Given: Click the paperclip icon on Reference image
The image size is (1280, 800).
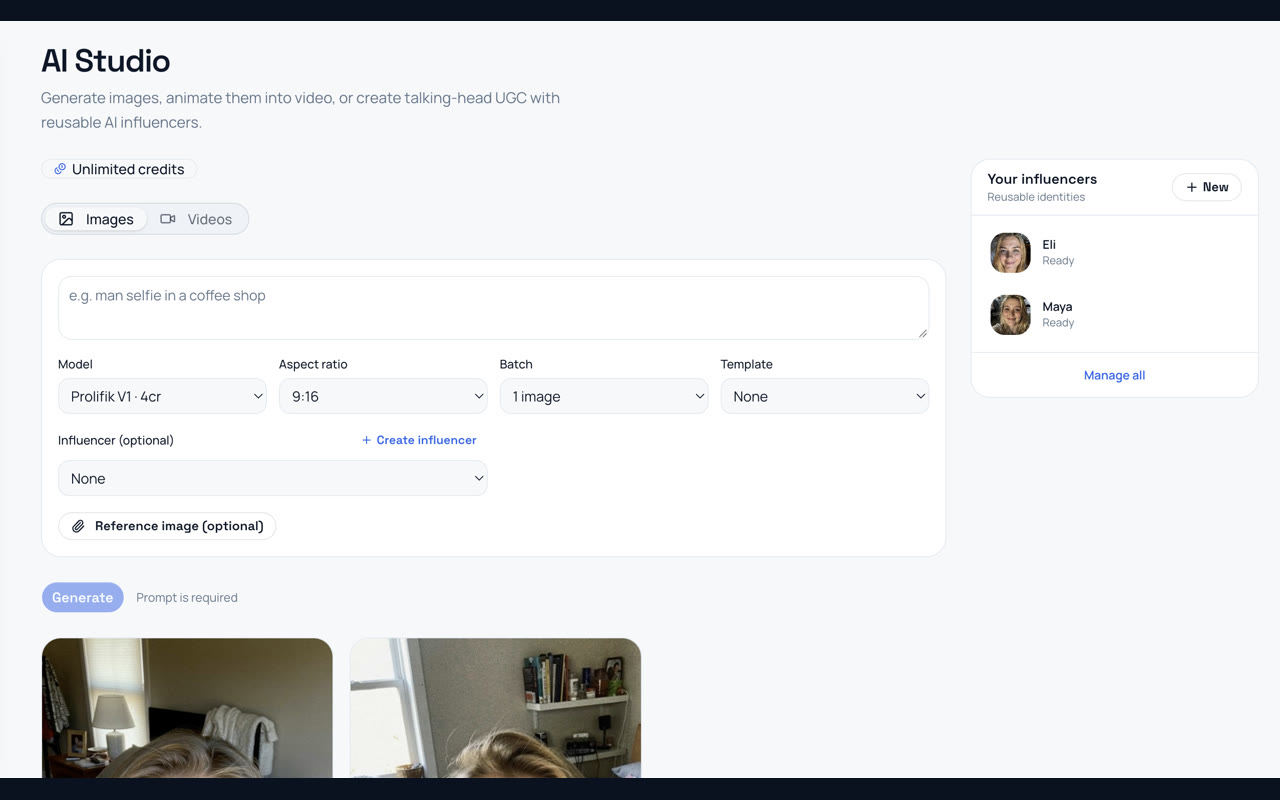Looking at the screenshot, I should tap(78, 526).
